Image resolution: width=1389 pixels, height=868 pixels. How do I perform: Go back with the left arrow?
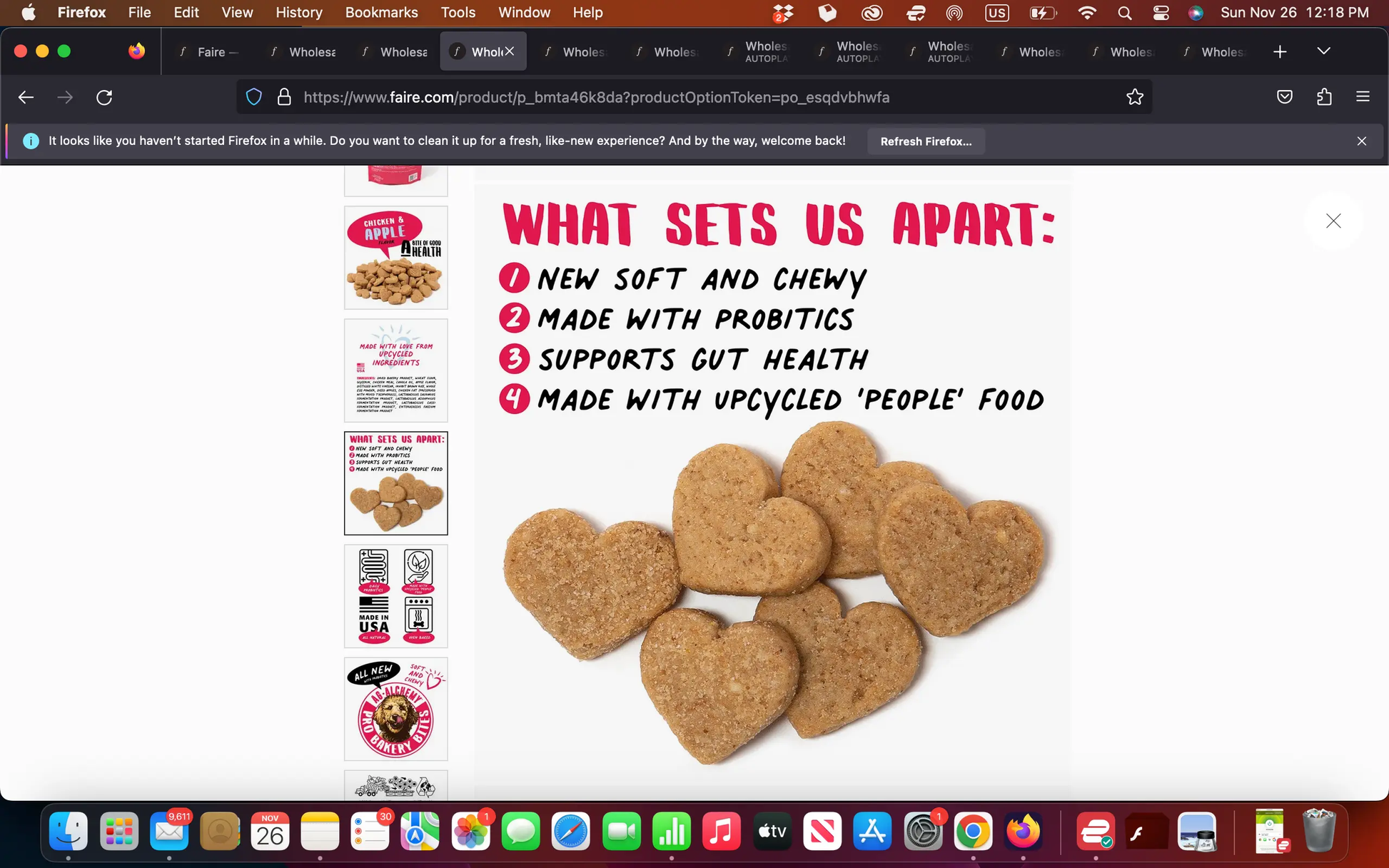[26, 97]
